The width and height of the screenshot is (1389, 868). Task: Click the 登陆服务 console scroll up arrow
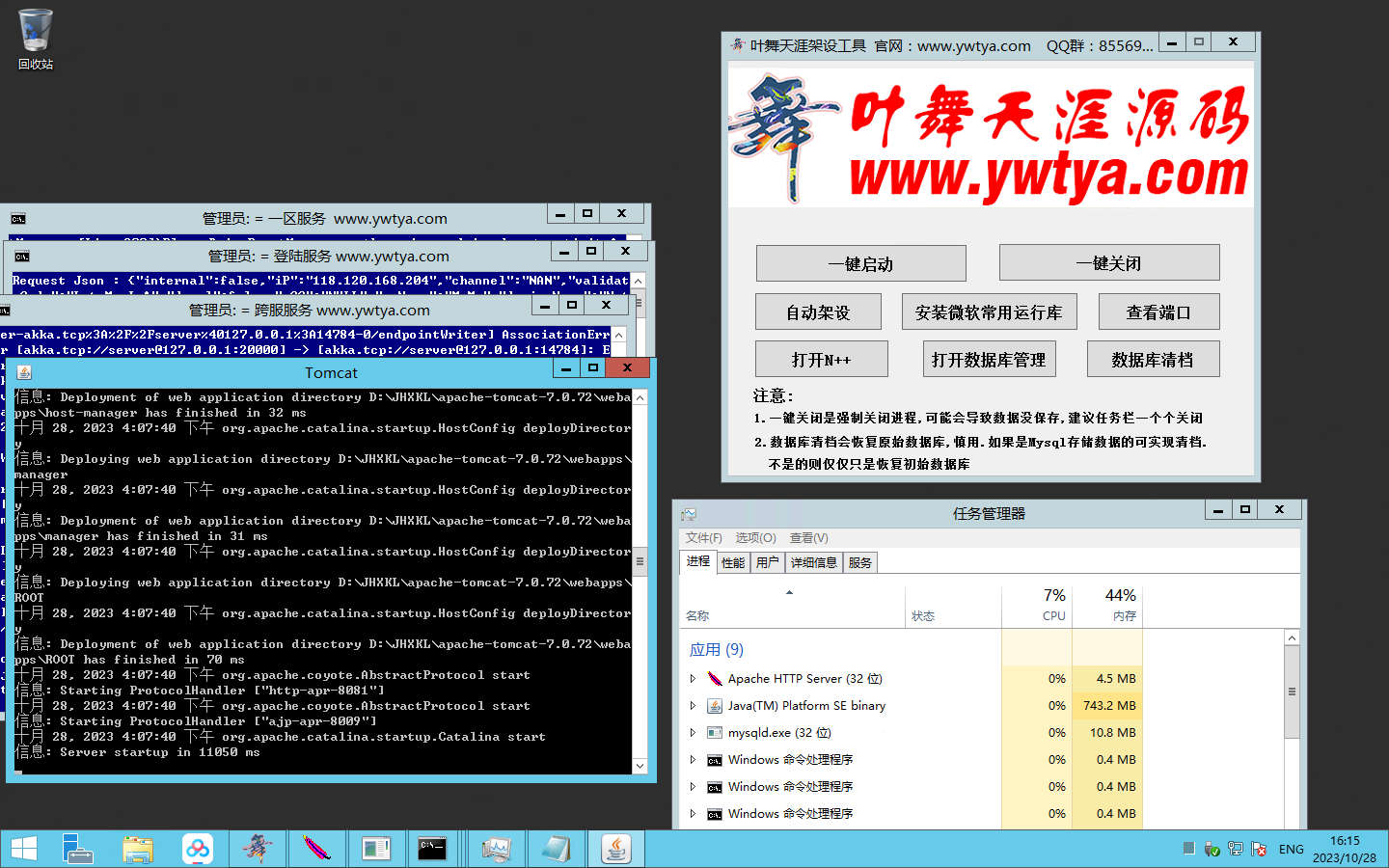[x=638, y=281]
